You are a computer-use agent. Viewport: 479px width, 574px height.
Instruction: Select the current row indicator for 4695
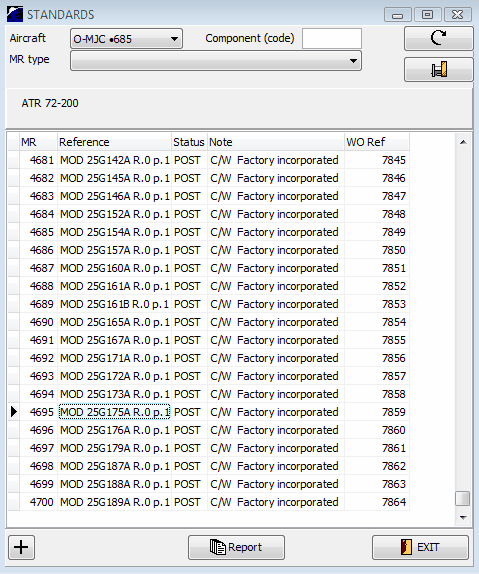coord(14,412)
